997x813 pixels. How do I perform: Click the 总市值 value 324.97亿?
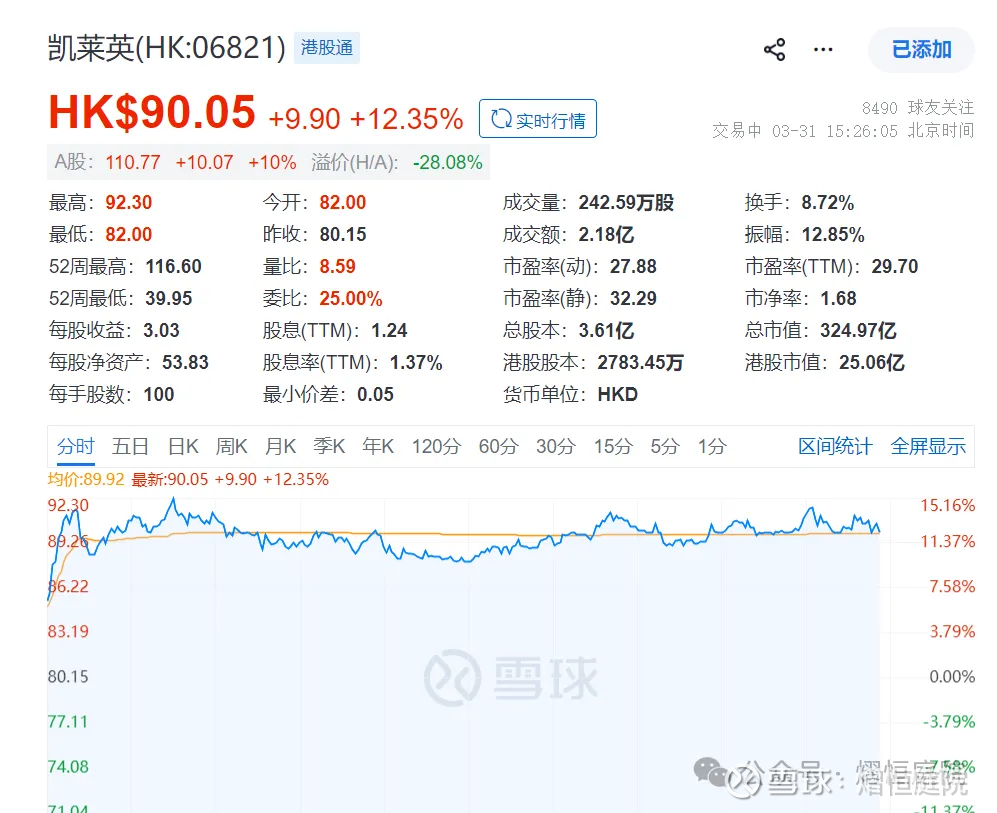coord(858,331)
